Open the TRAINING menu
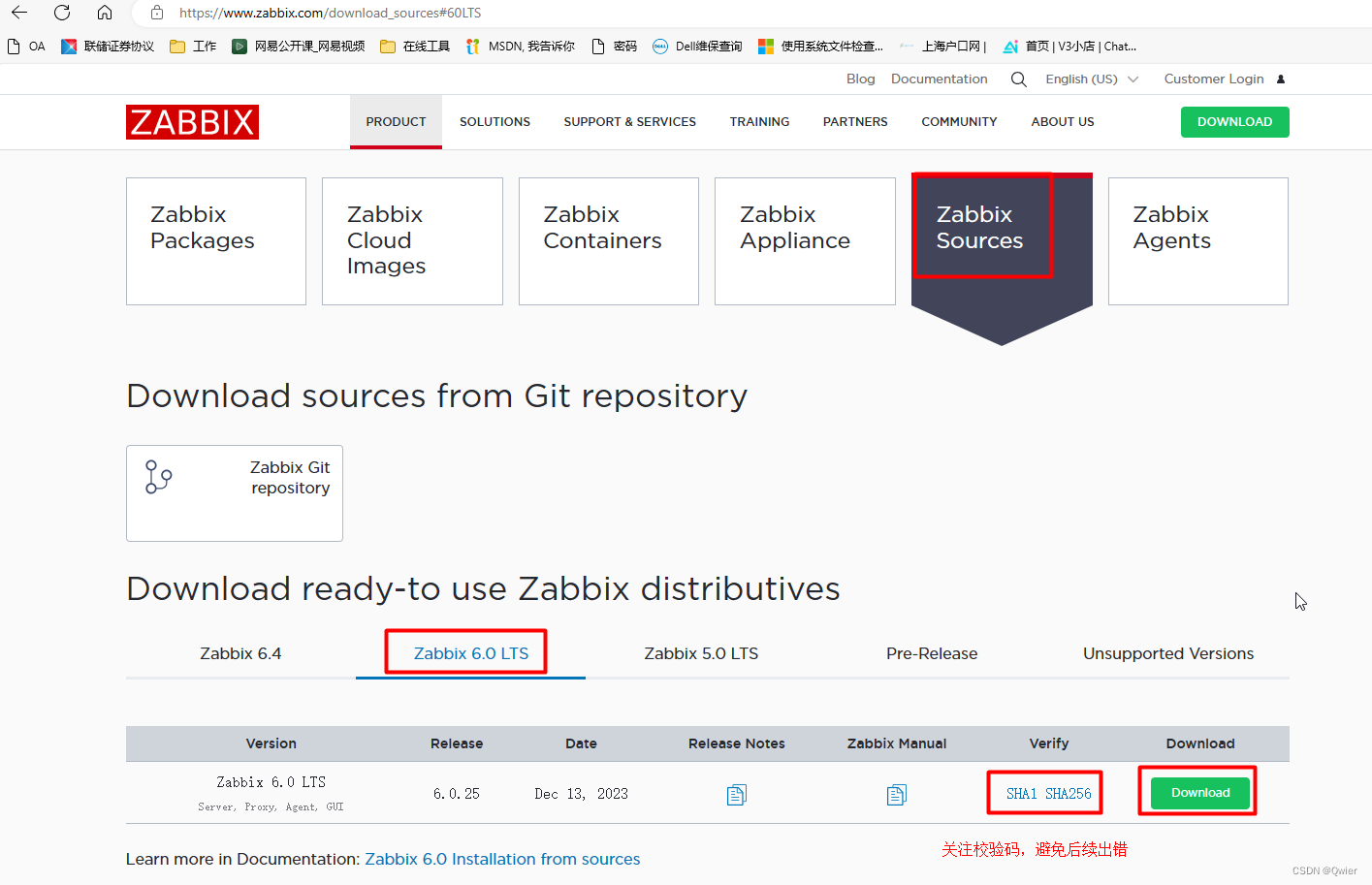 [x=759, y=121]
